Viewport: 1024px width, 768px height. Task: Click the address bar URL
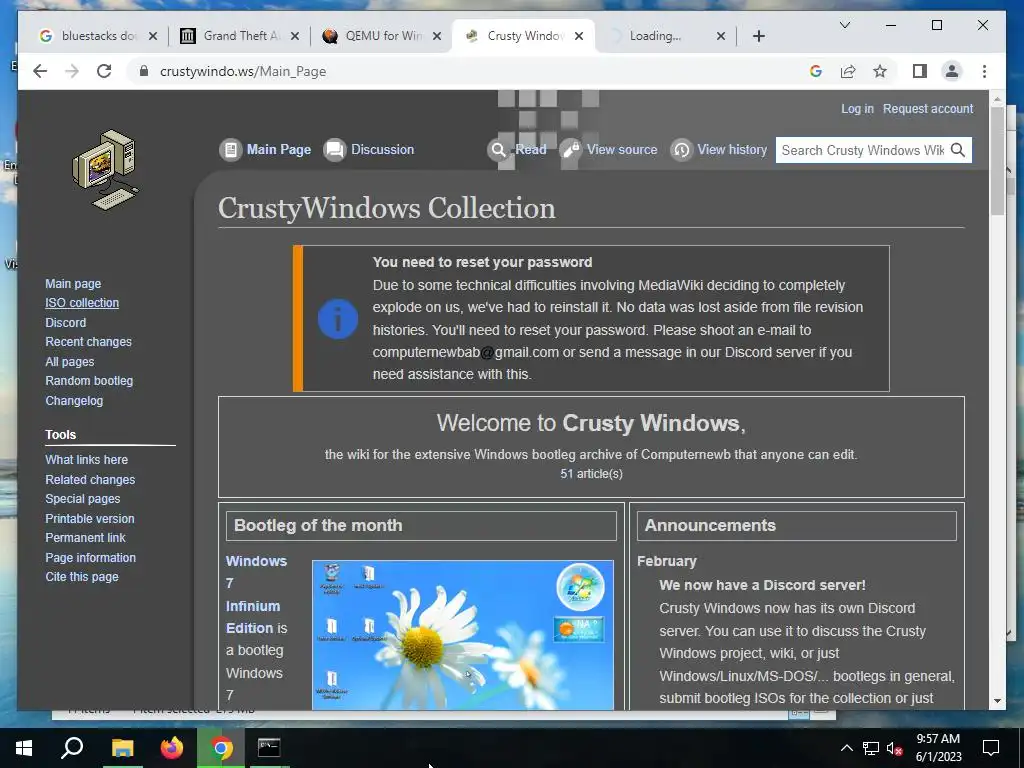(x=243, y=71)
